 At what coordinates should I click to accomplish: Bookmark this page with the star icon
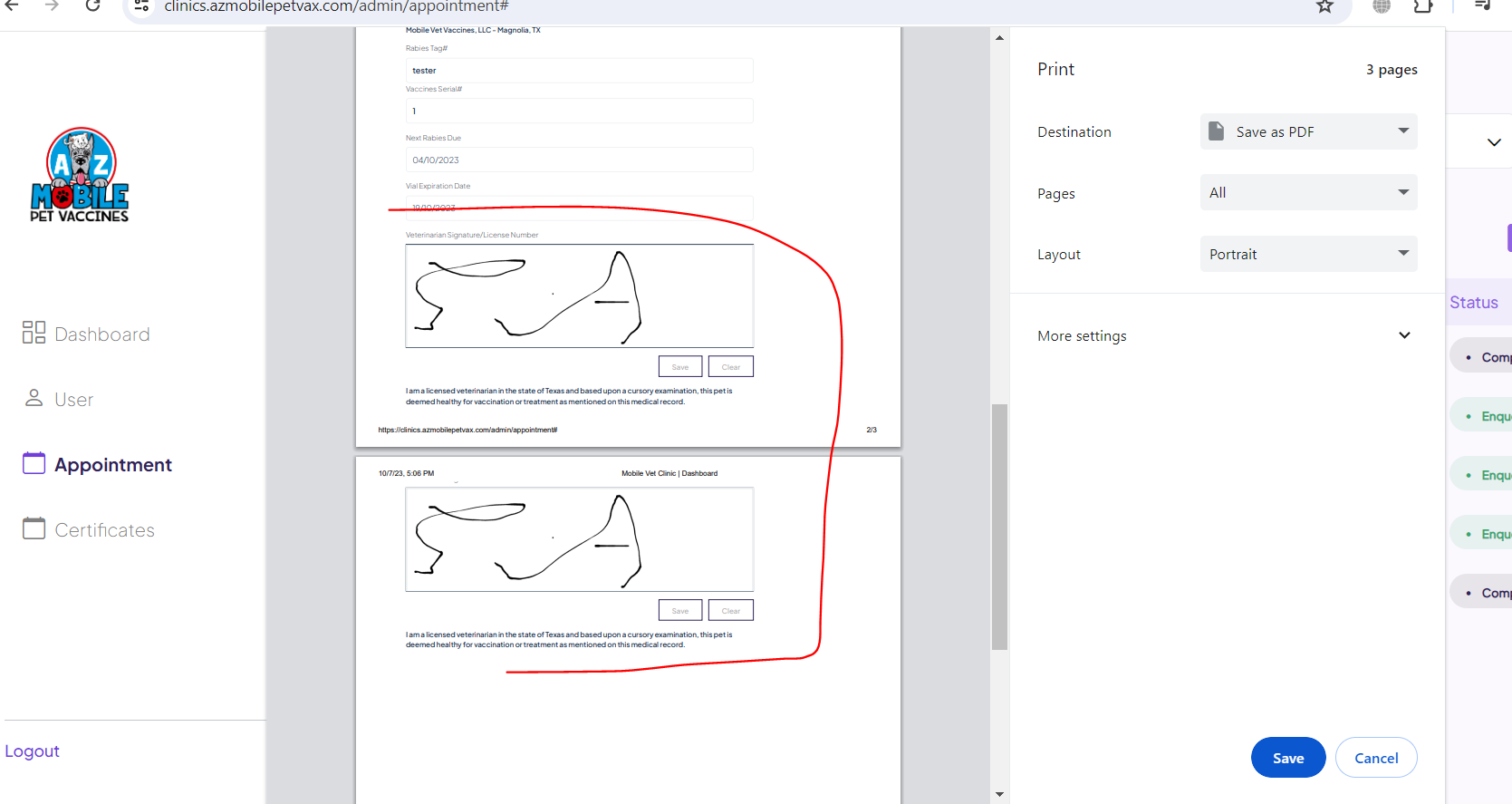point(1324,6)
